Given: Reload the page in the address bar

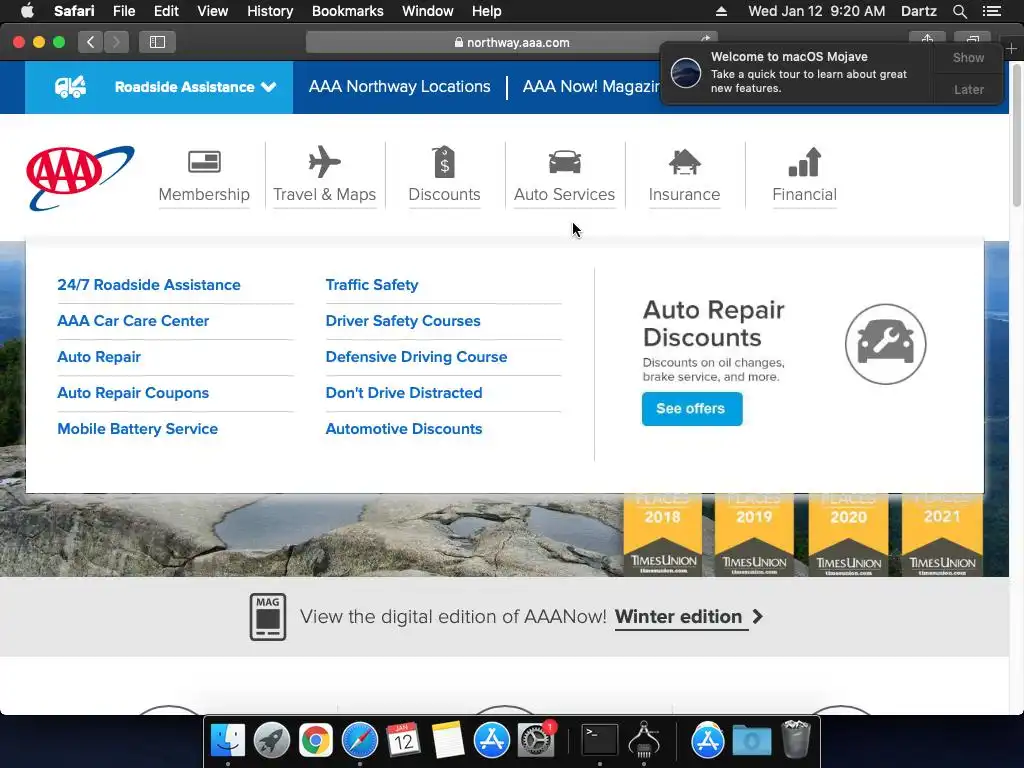Looking at the screenshot, I should [x=705, y=38].
